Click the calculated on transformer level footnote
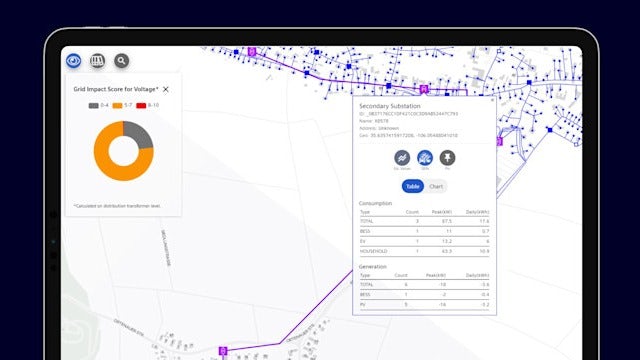 117,206
